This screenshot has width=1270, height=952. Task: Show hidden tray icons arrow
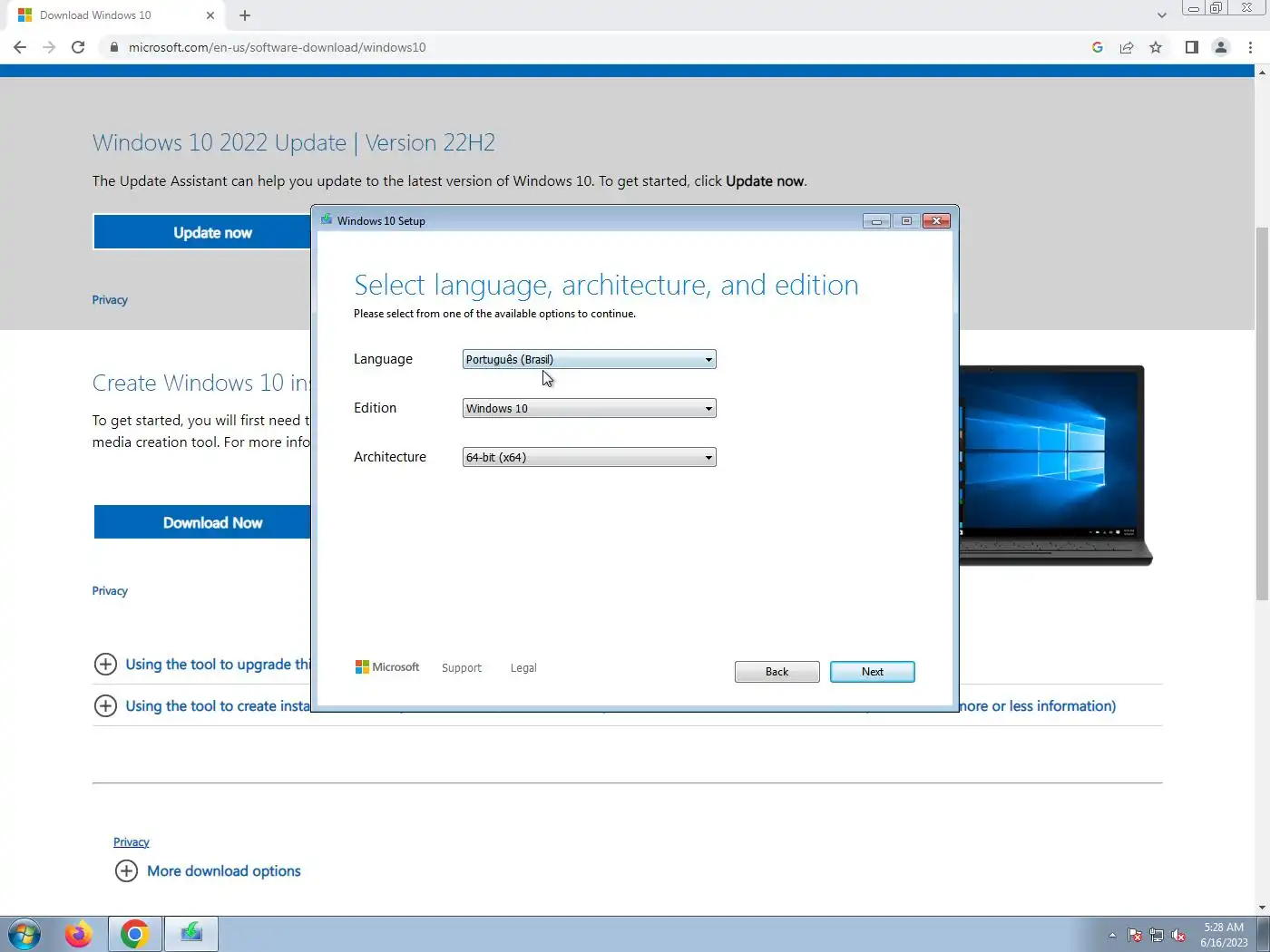pos(1112,935)
